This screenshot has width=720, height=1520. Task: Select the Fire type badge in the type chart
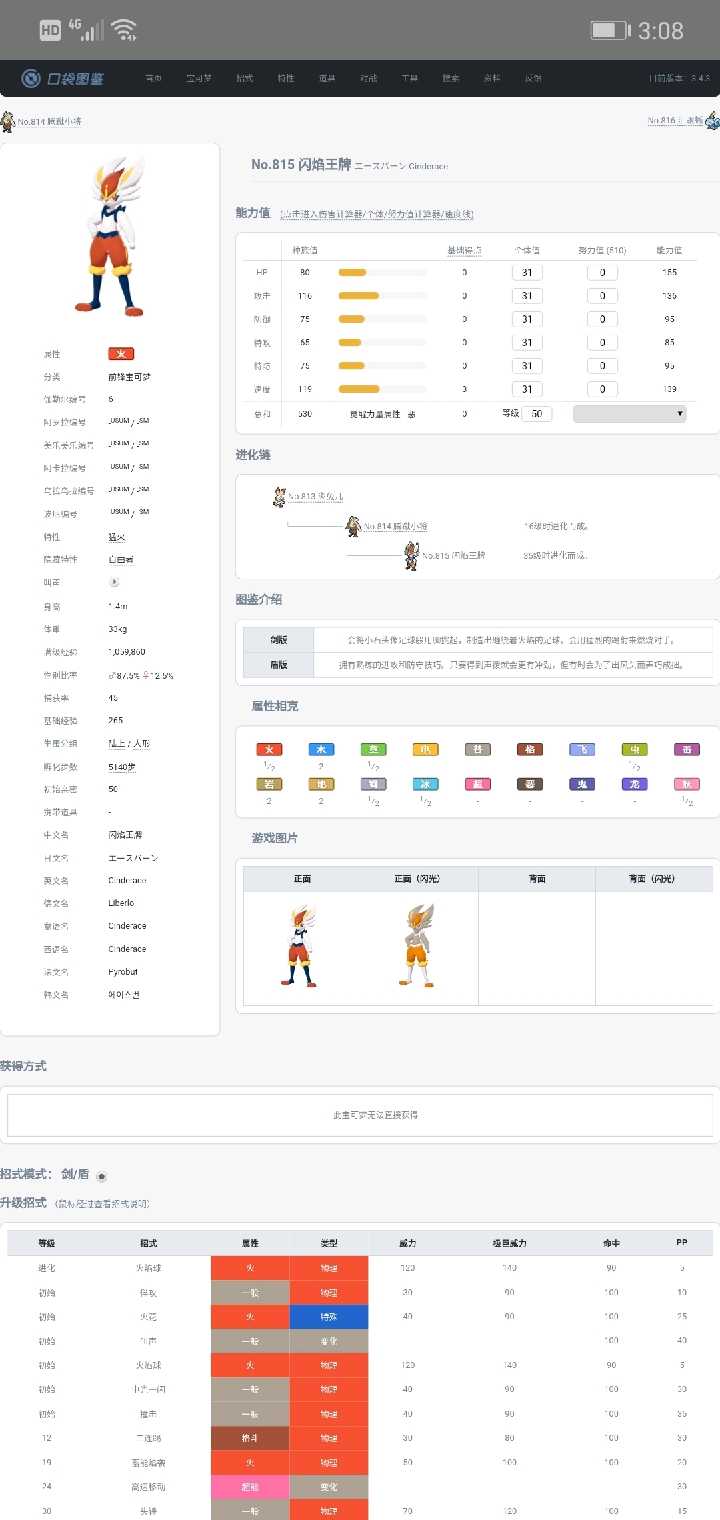click(x=269, y=749)
